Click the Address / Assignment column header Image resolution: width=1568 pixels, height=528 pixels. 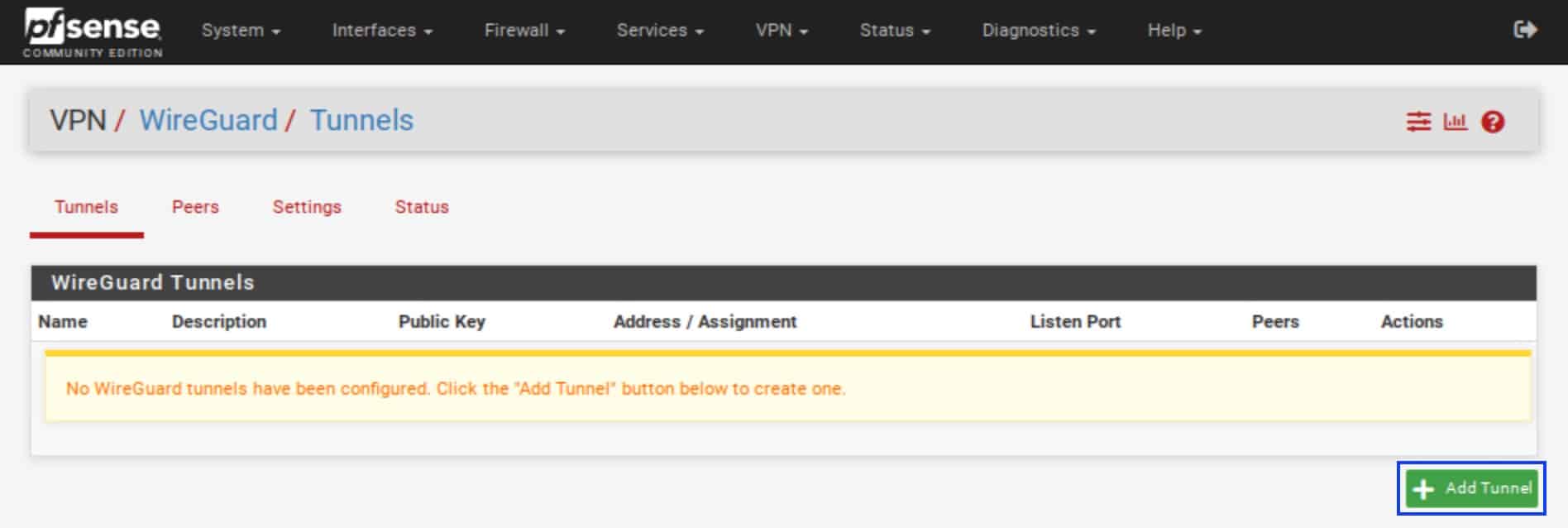tap(705, 322)
